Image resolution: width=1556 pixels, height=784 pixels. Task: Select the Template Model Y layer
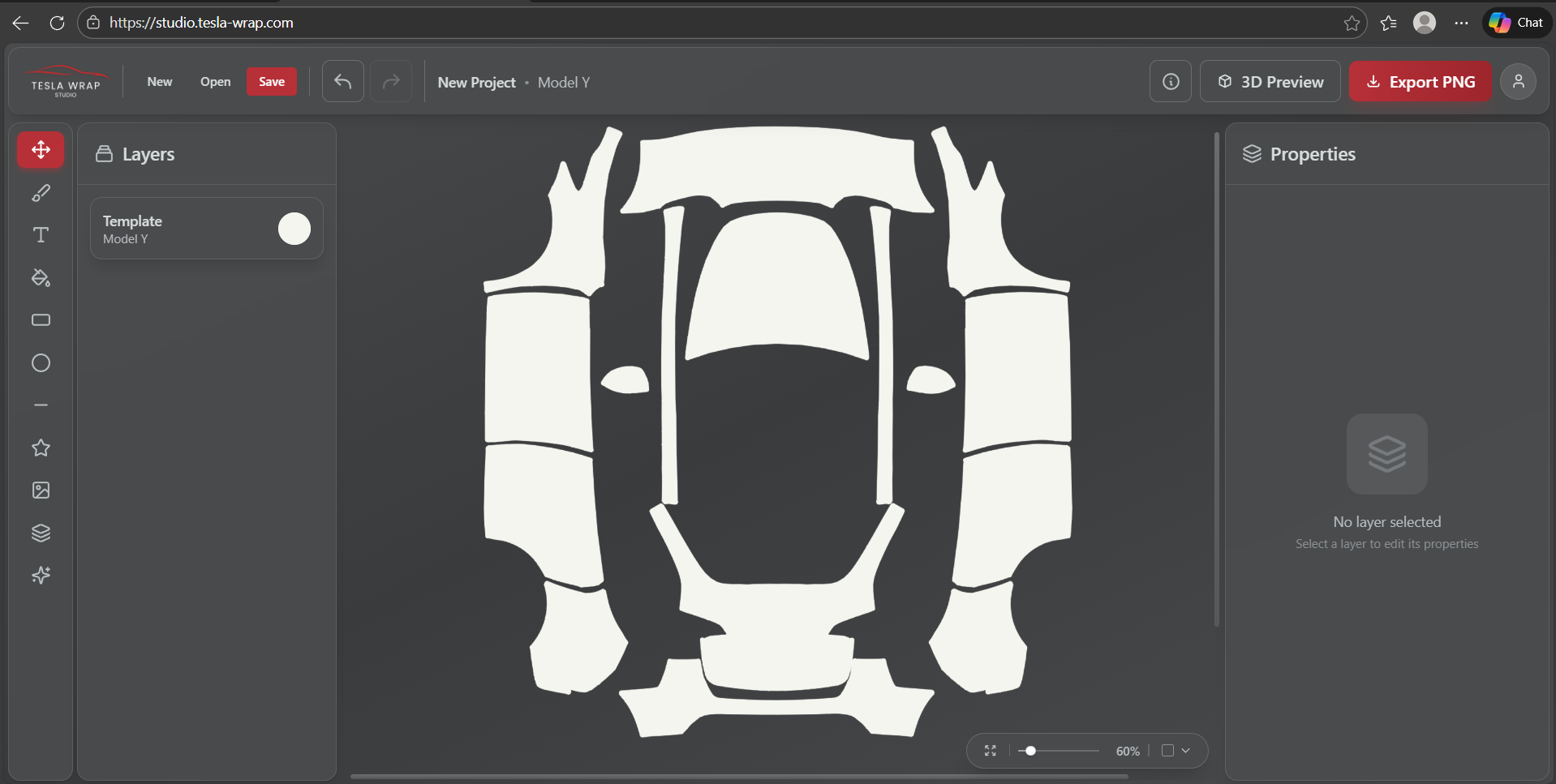click(x=178, y=229)
